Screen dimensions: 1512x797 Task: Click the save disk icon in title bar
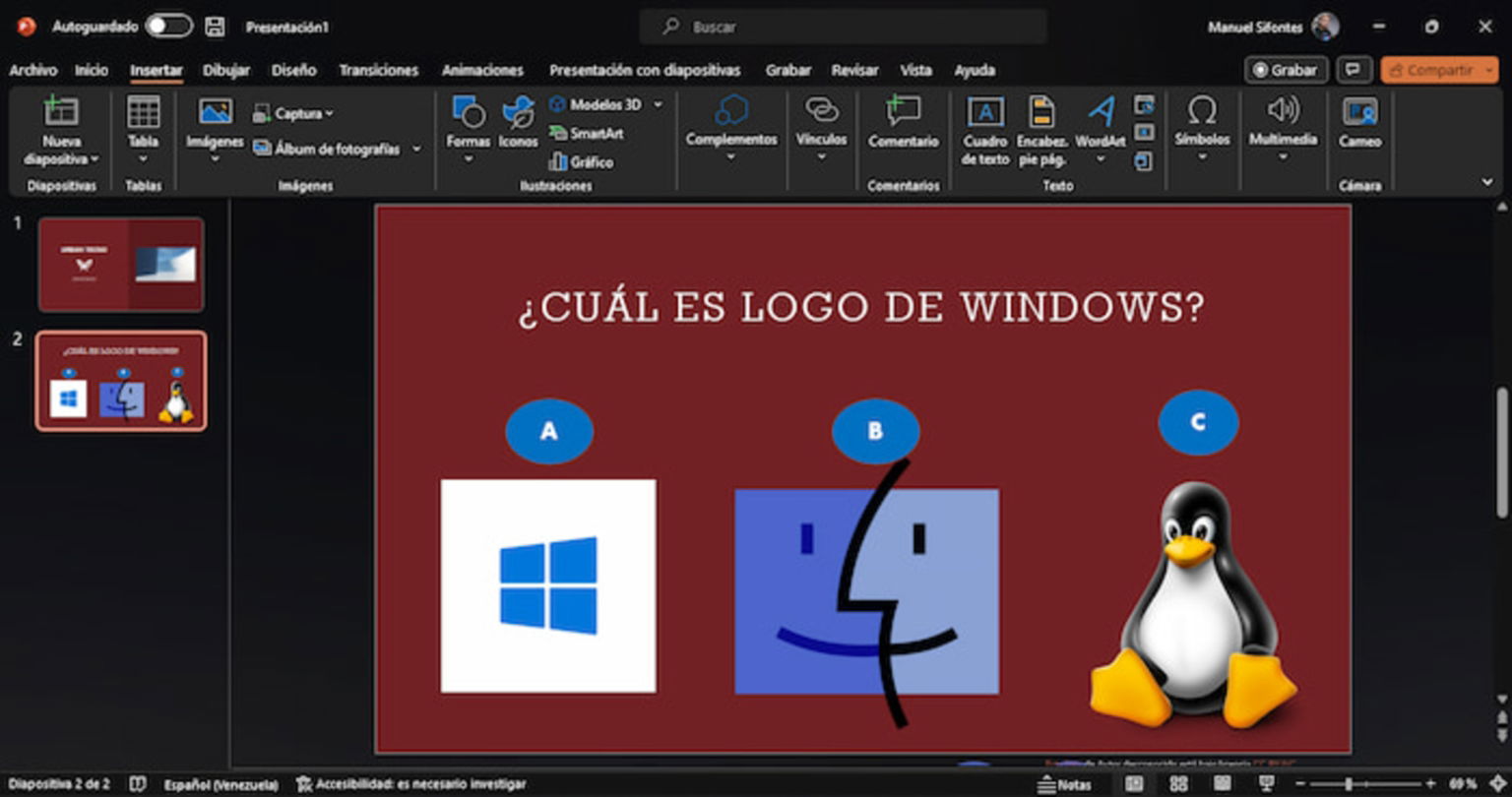(215, 27)
